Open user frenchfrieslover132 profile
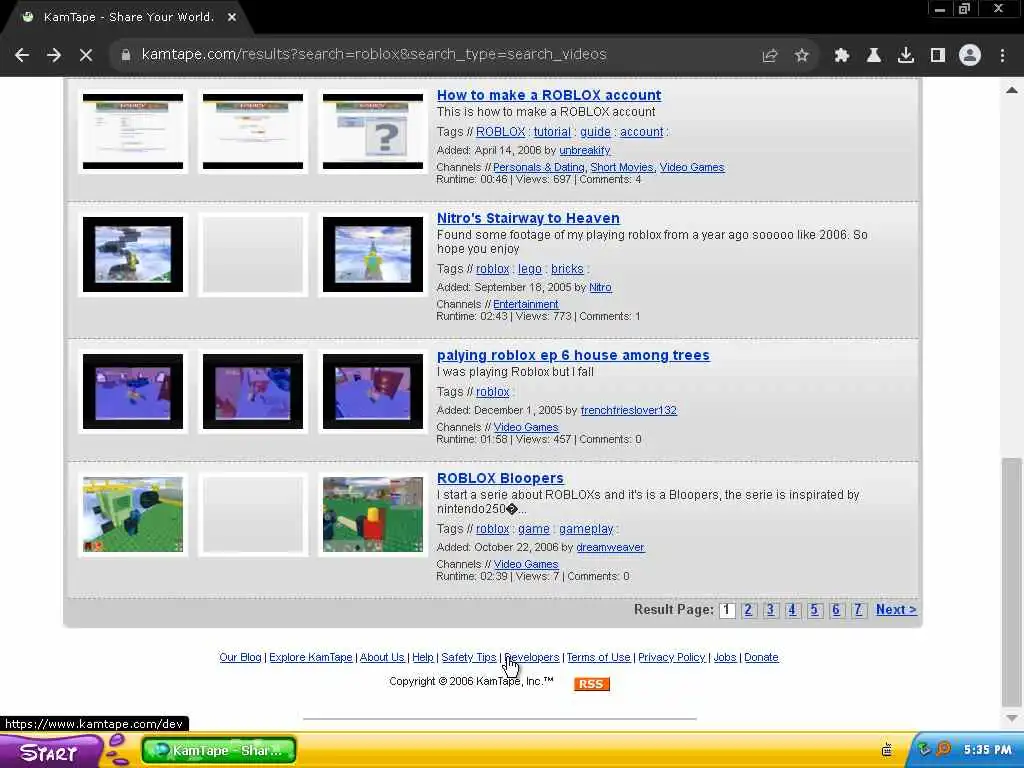 point(628,410)
